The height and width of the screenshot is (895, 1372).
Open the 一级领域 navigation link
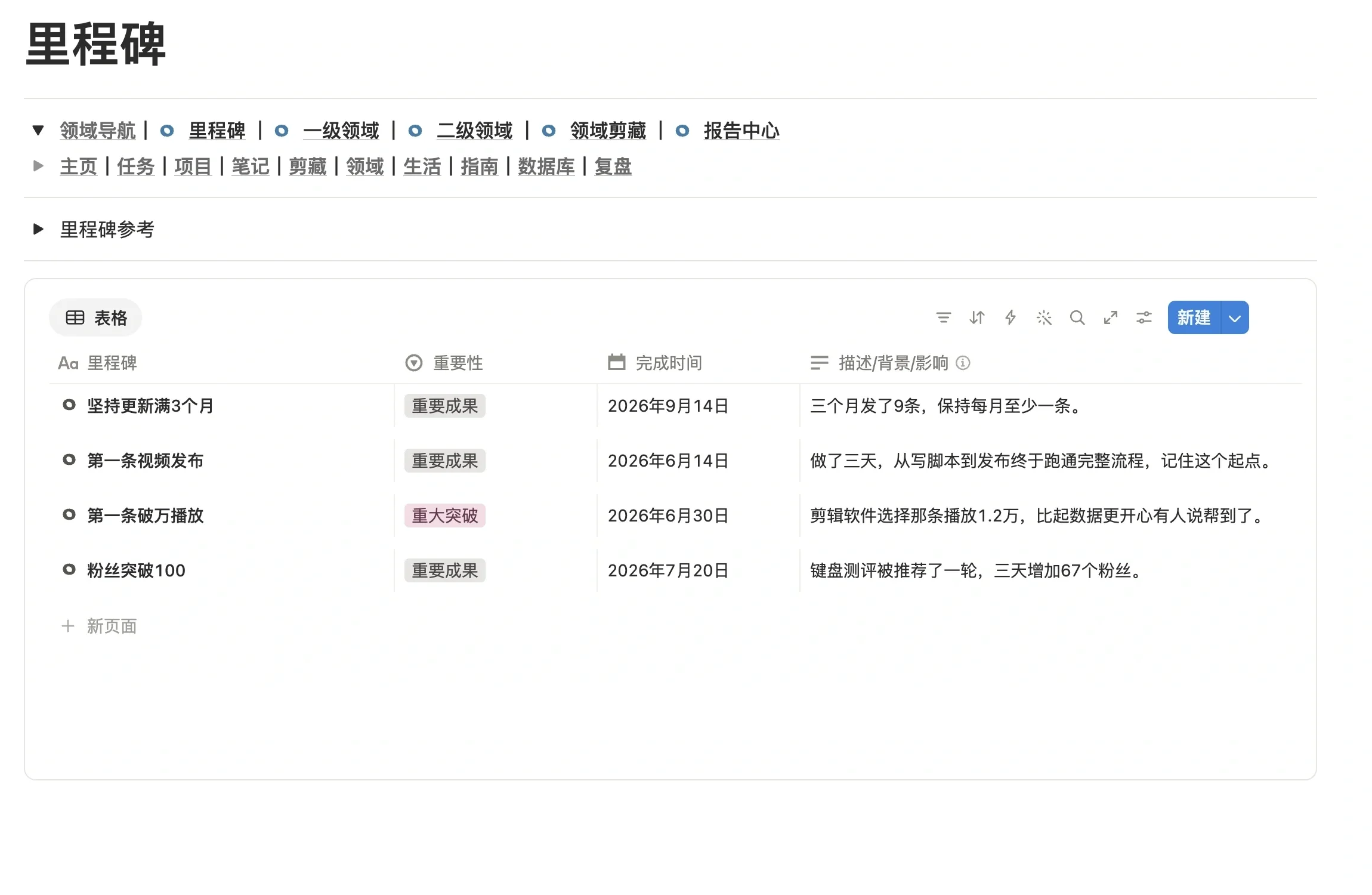tap(341, 131)
